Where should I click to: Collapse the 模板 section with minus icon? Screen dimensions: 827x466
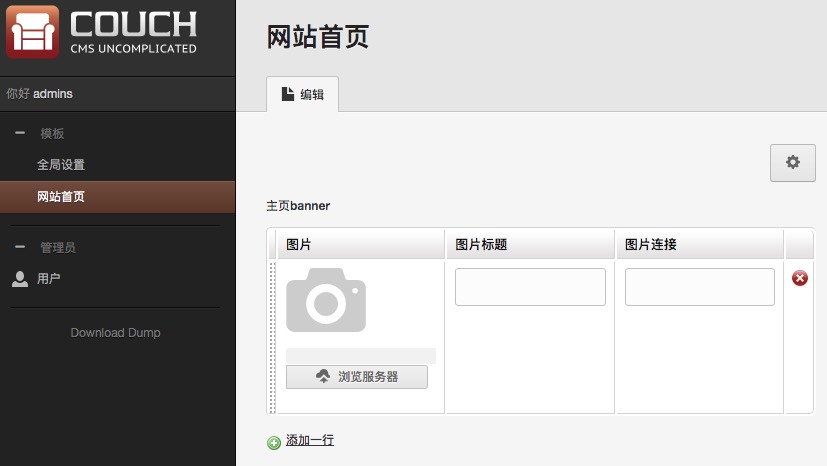pos(20,133)
